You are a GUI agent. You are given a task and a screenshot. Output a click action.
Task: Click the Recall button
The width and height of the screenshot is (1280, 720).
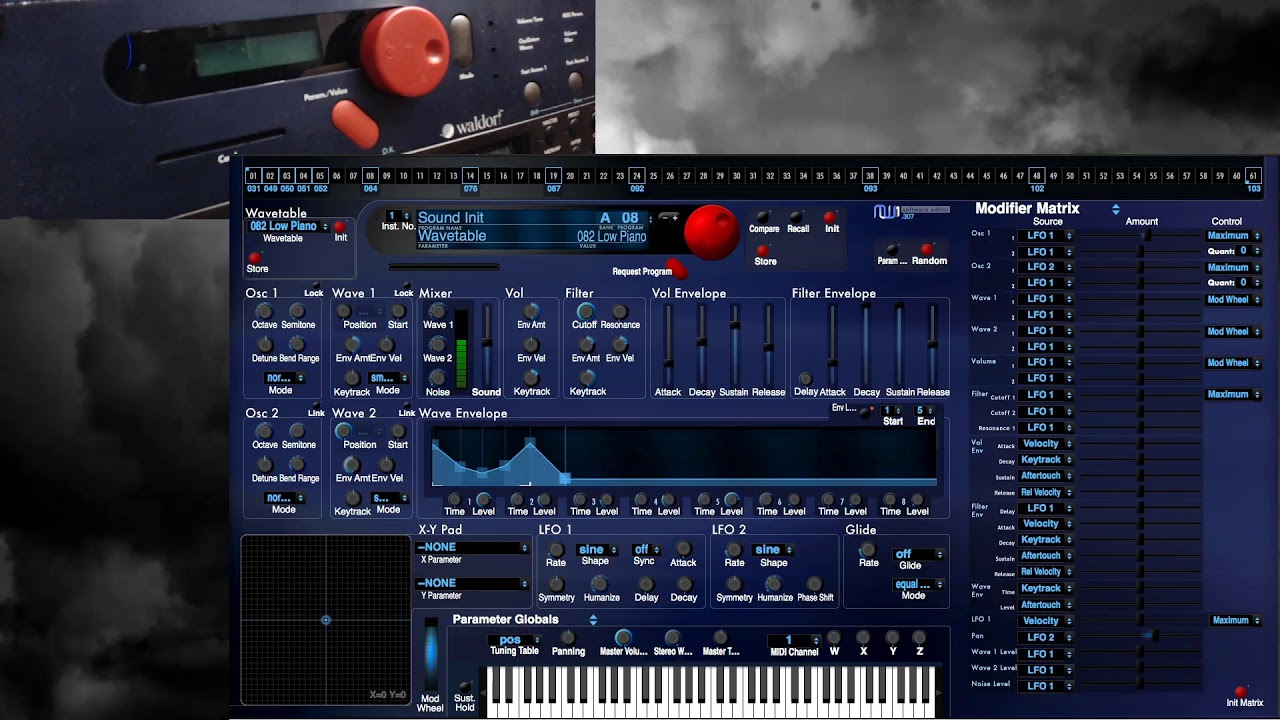[x=797, y=217]
